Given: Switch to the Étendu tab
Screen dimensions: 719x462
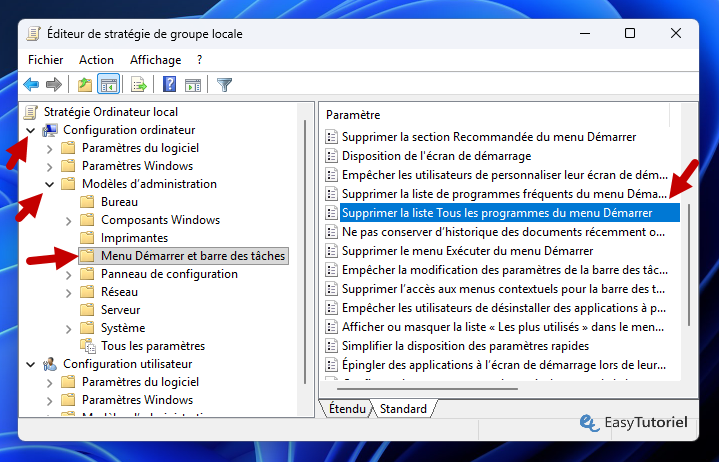Looking at the screenshot, I should (x=347, y=409).
